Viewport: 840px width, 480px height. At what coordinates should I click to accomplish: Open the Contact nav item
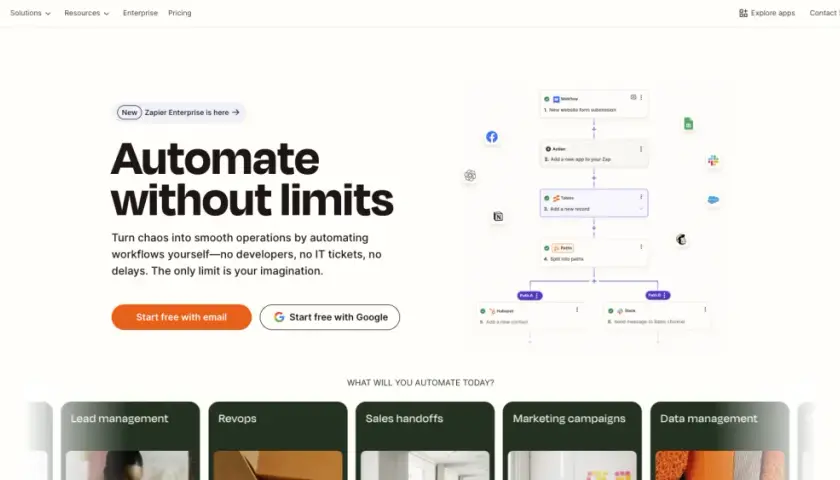(x=824, y=13)
